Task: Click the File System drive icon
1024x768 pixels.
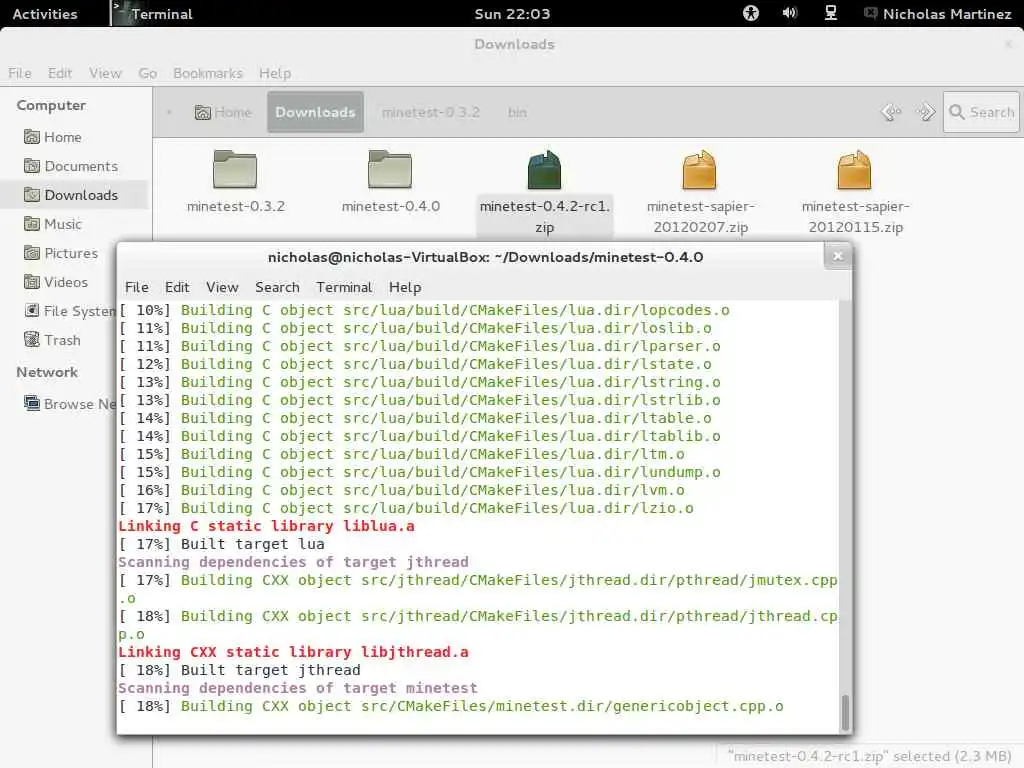Action: pyautogui.click(x=31, y=310)
